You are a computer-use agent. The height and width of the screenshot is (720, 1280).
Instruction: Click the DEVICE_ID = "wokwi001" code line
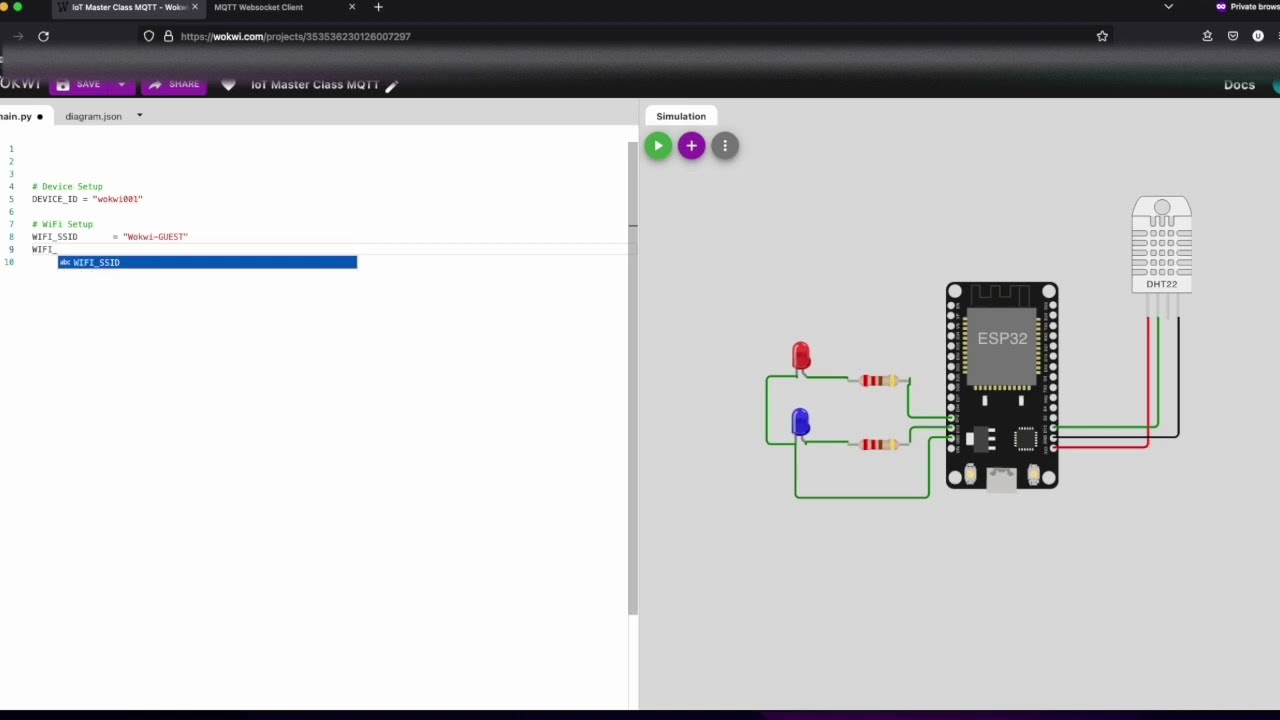pyautogui.click(x=87, y=199)
